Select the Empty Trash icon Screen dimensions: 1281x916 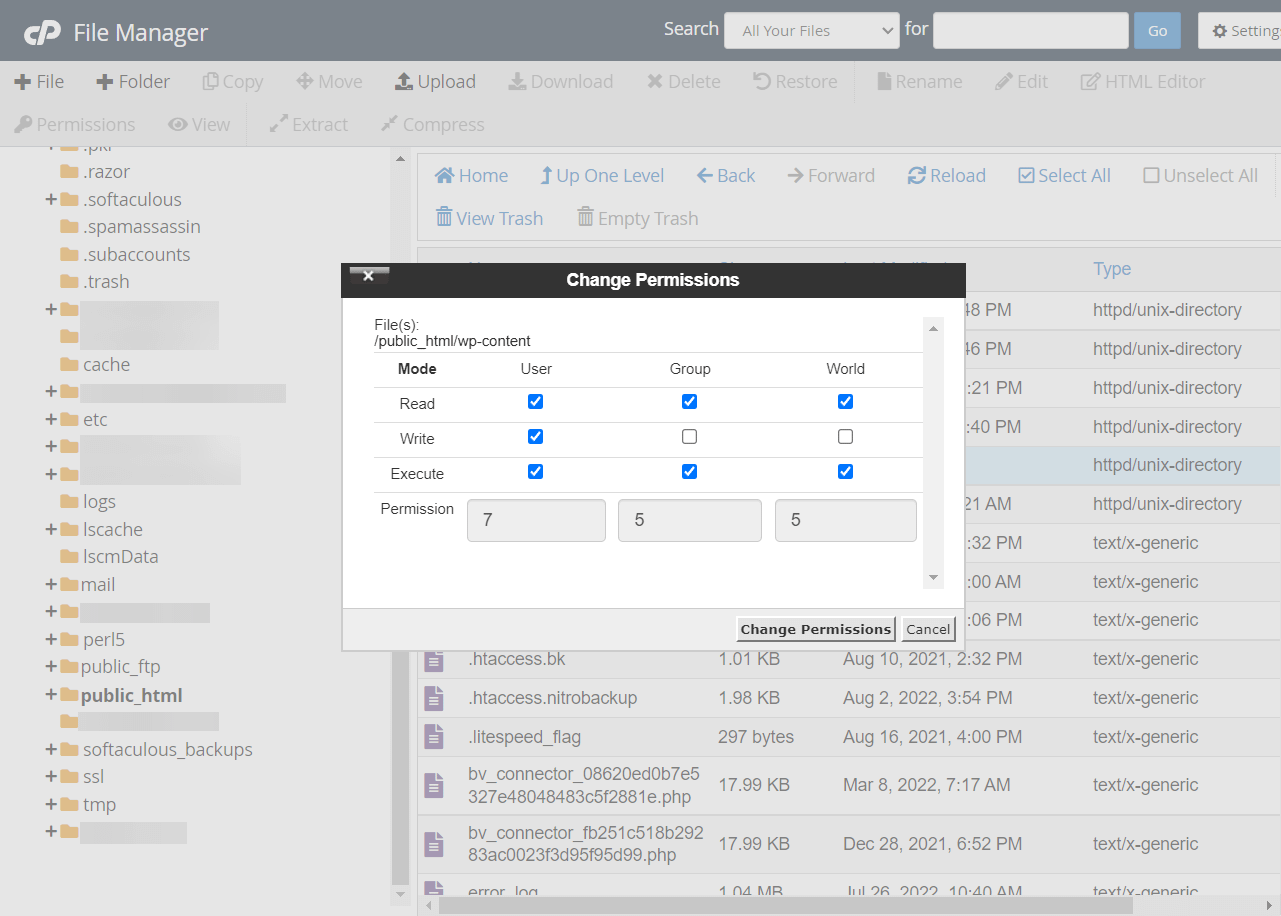[x=637, y=218]
